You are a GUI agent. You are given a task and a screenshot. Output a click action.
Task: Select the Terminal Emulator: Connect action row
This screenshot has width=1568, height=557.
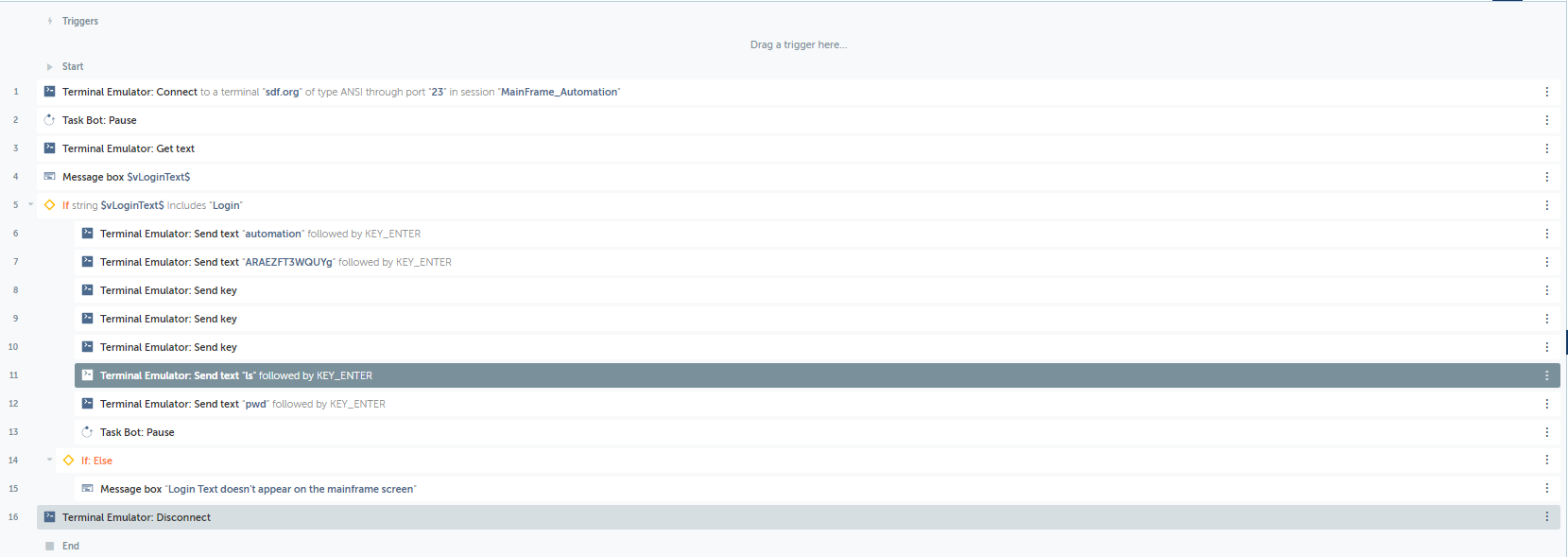click(799, 92)
